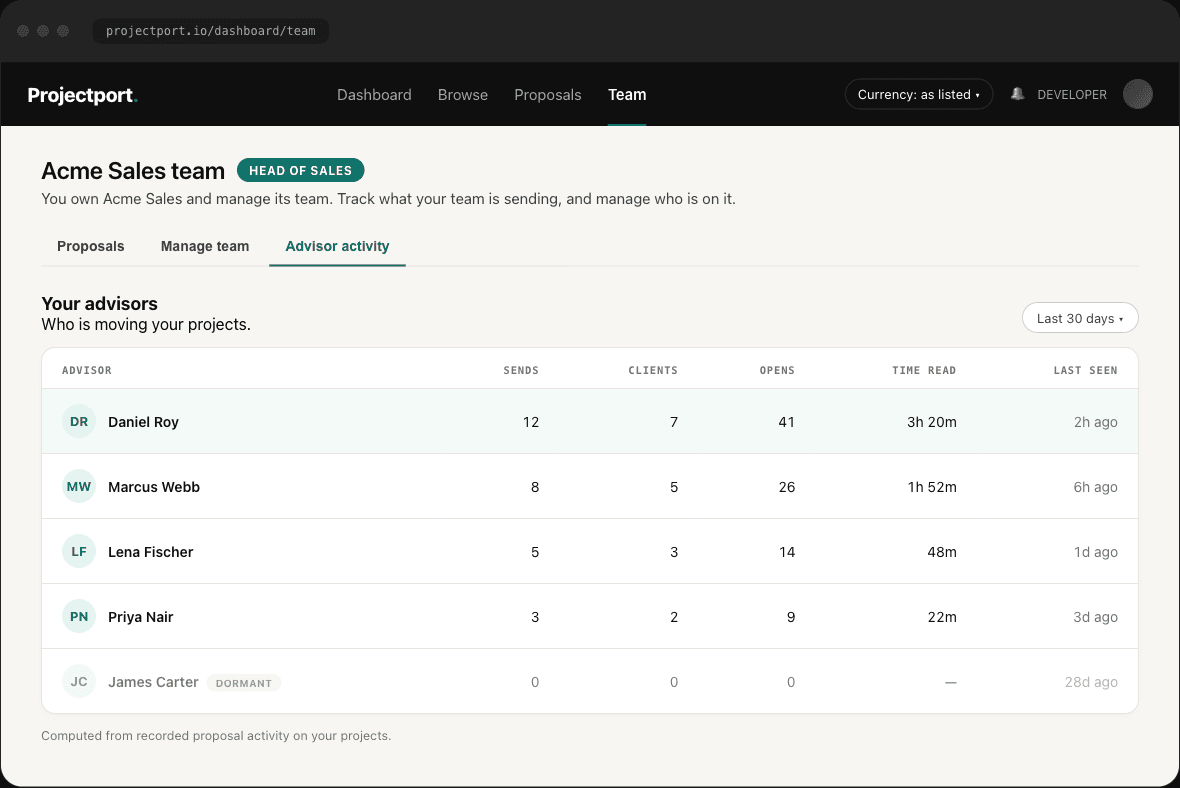Open the Daniel Roy advisor name

coord(143,421)
